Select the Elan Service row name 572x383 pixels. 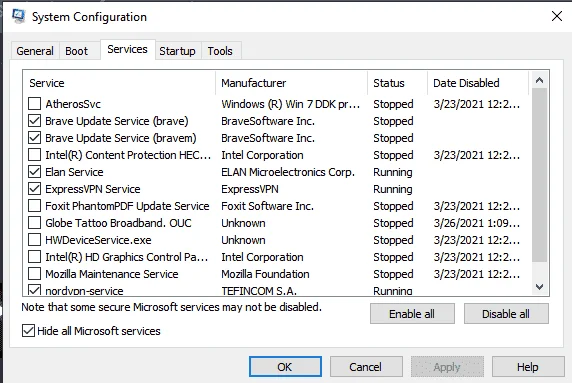pos(74,172)
